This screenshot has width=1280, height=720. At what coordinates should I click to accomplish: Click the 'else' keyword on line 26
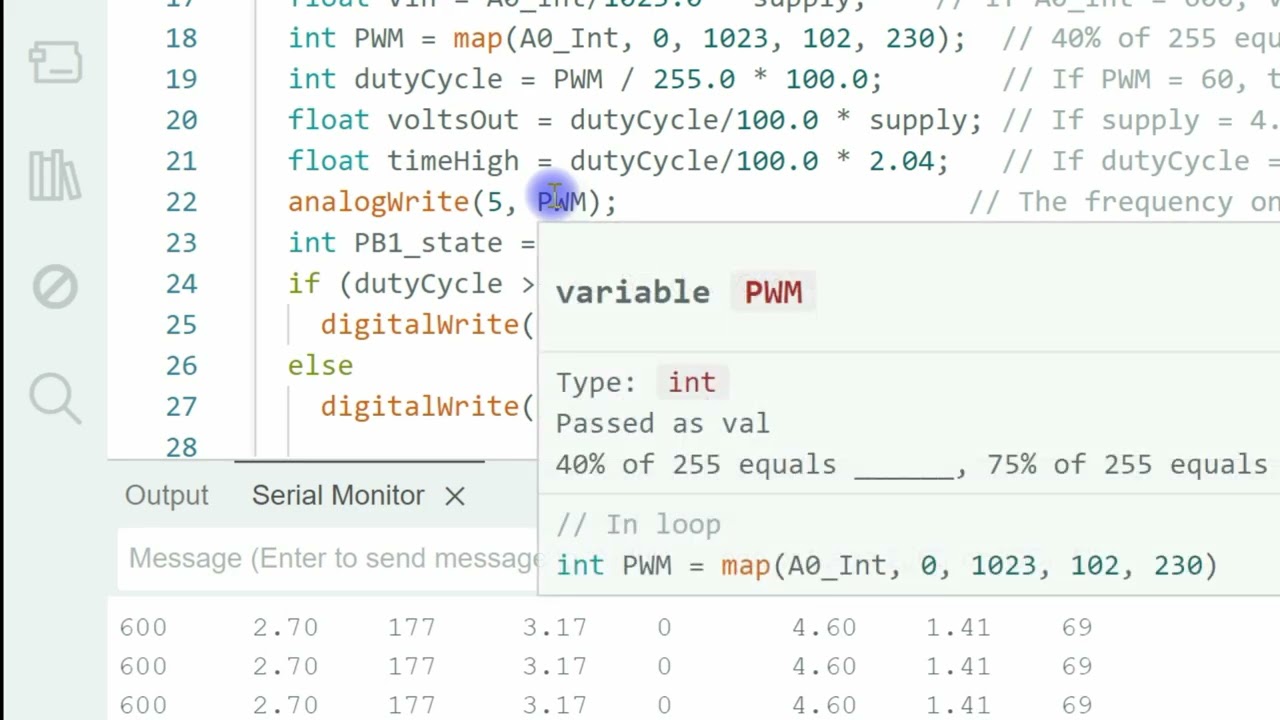[x=320, y=366]
